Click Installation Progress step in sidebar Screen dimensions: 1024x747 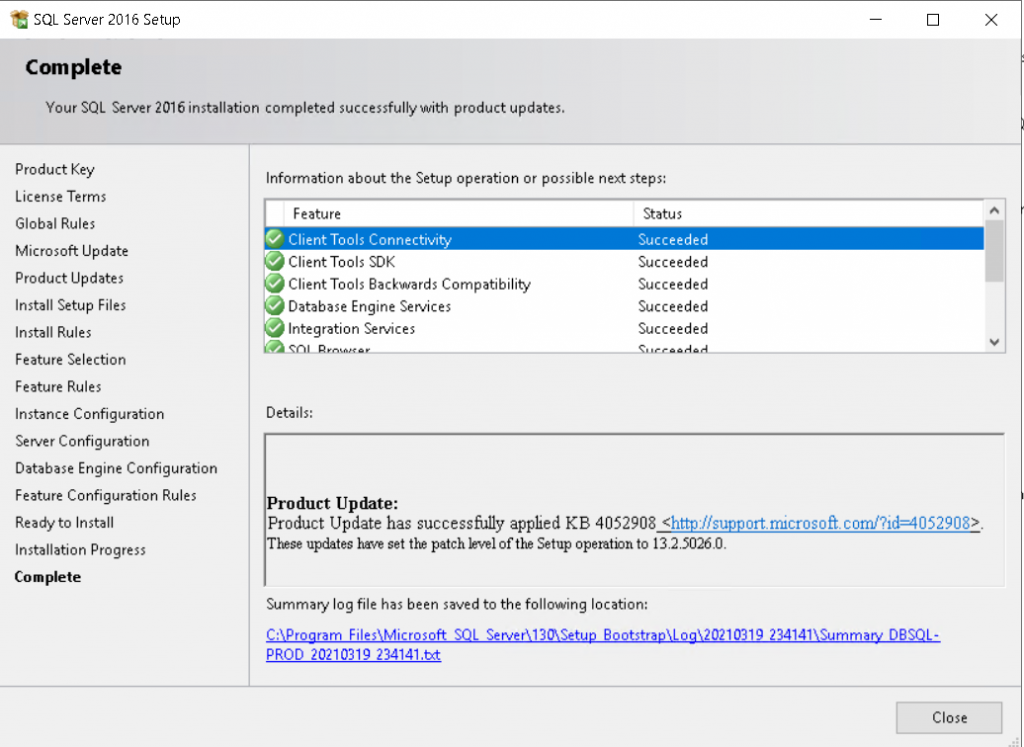[80, 550]
